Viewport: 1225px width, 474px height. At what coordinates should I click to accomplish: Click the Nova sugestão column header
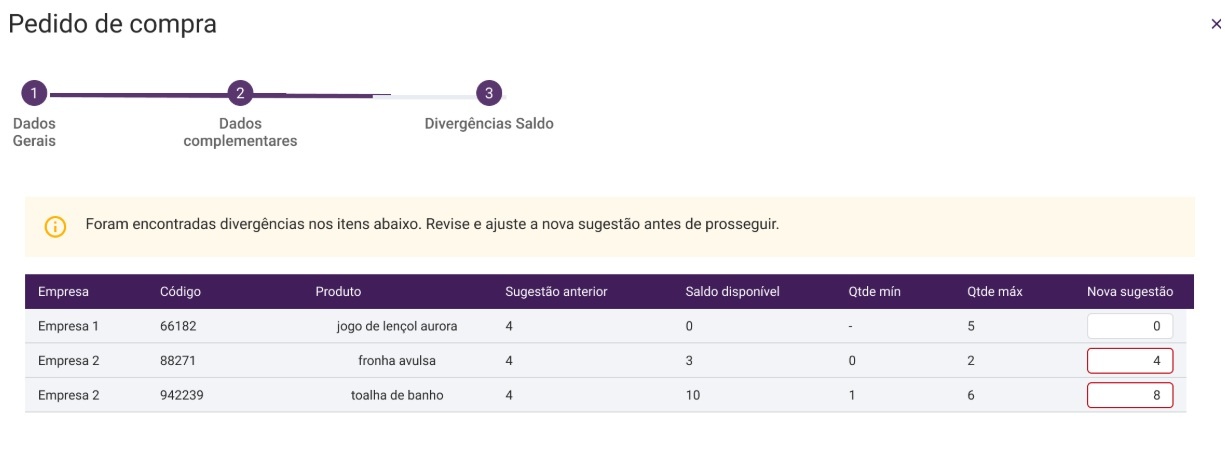click(x=1130, y=292)
